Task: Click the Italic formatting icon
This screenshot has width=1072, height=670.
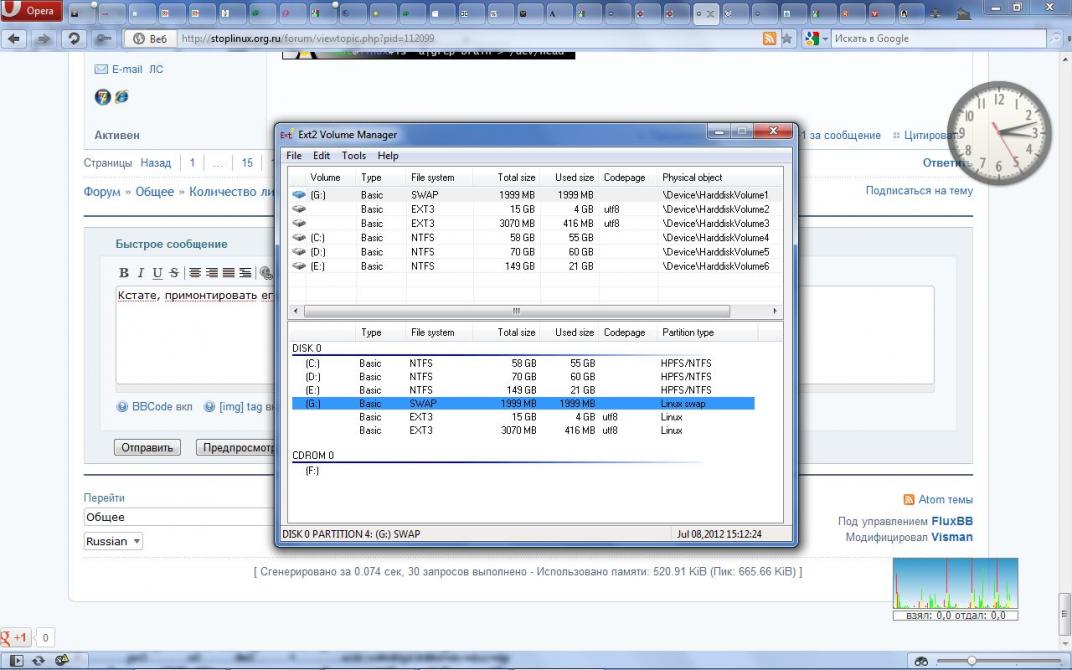Action: (x=141, y=272)
